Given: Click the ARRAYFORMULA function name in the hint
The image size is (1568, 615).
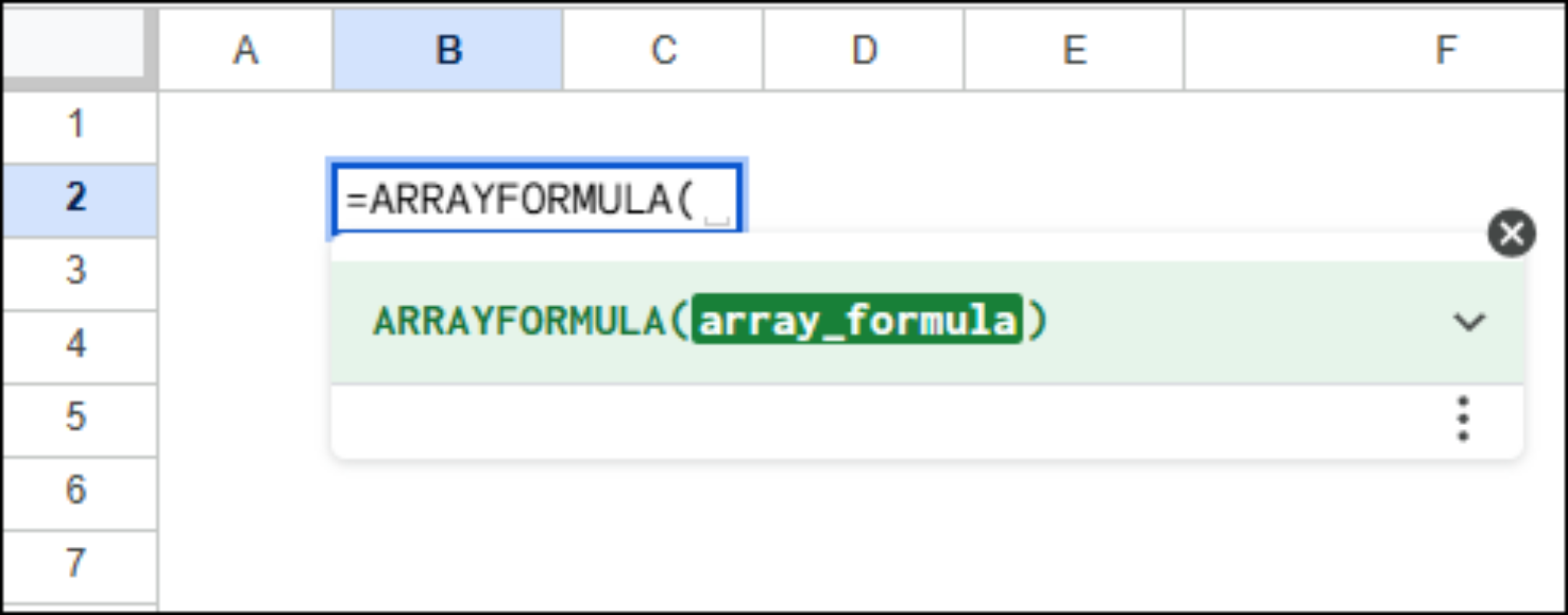Looking at the screenshot, I should (519, 320).
